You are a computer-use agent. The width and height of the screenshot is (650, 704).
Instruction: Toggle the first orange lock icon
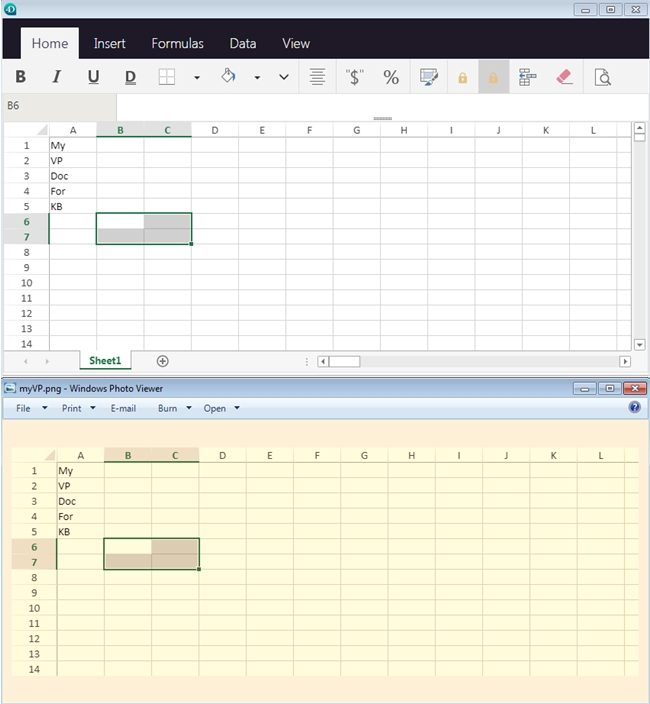coord(462,78)
